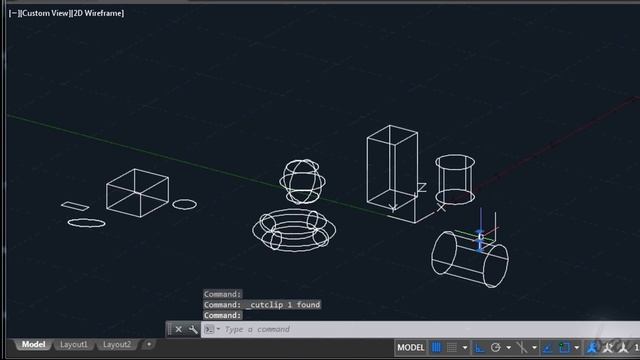Toggle object snap tracking

click(x=548, y=348)
